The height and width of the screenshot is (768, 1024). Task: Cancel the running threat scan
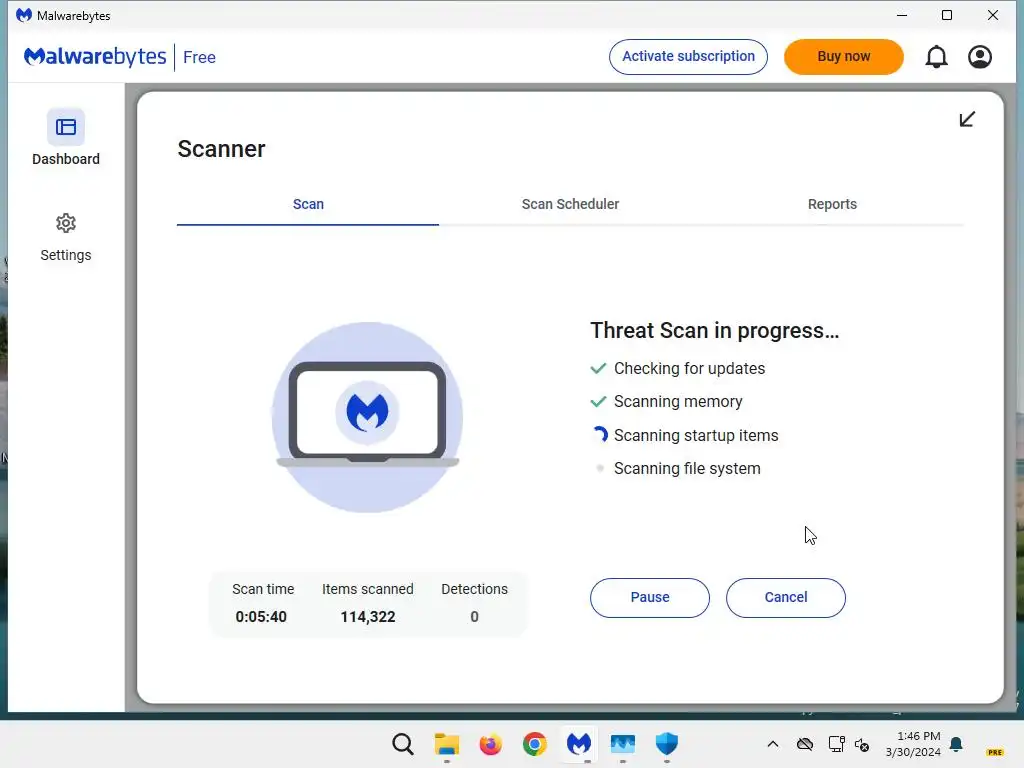(786, 598)
